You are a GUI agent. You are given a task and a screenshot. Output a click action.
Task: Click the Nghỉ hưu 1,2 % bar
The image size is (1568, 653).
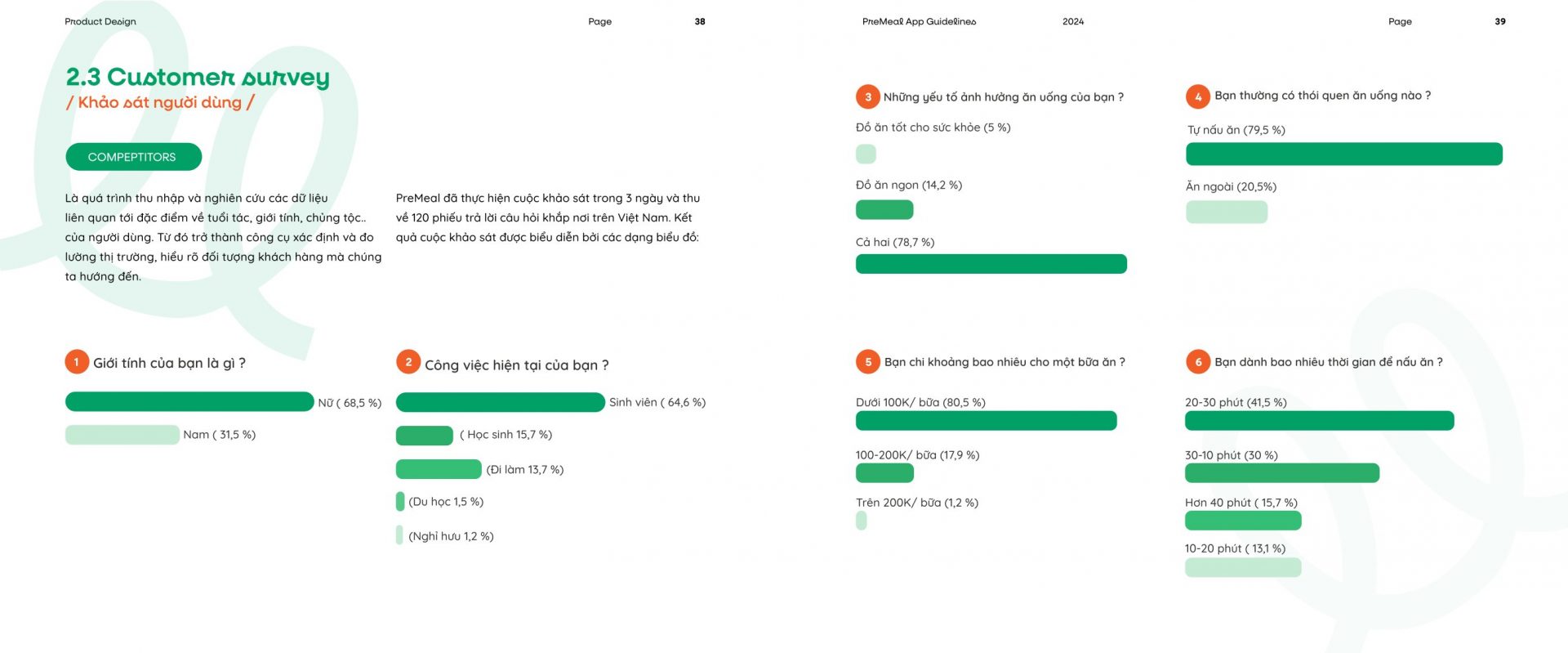[x=399, y=535]
